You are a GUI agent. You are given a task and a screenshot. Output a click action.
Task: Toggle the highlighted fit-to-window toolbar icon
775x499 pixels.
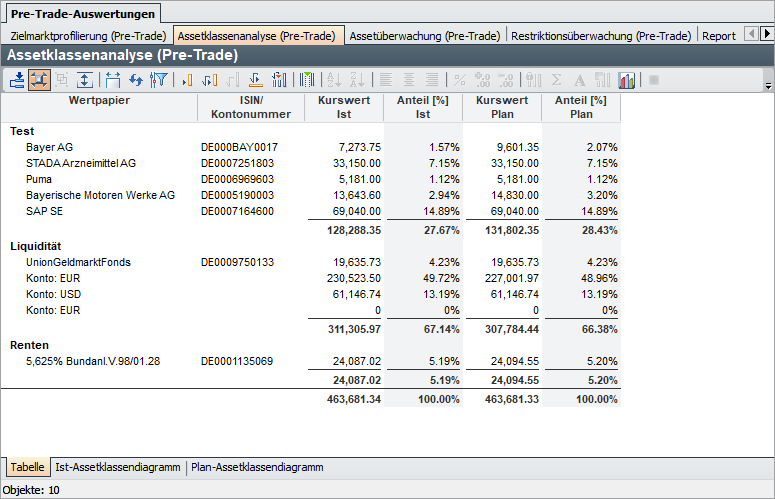[40, 80]
